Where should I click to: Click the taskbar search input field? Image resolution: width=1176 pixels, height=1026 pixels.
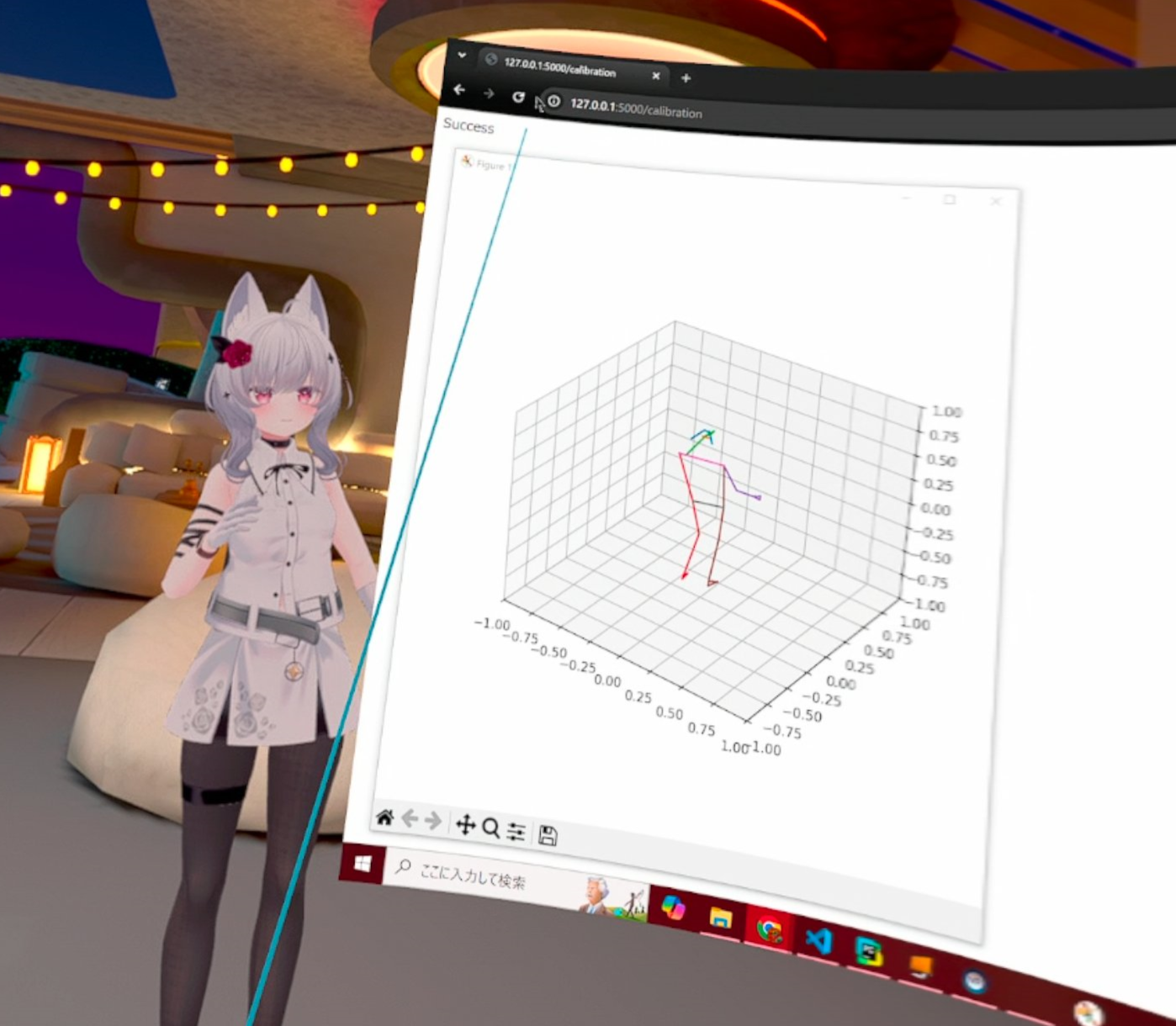click(x=475, y=875)
